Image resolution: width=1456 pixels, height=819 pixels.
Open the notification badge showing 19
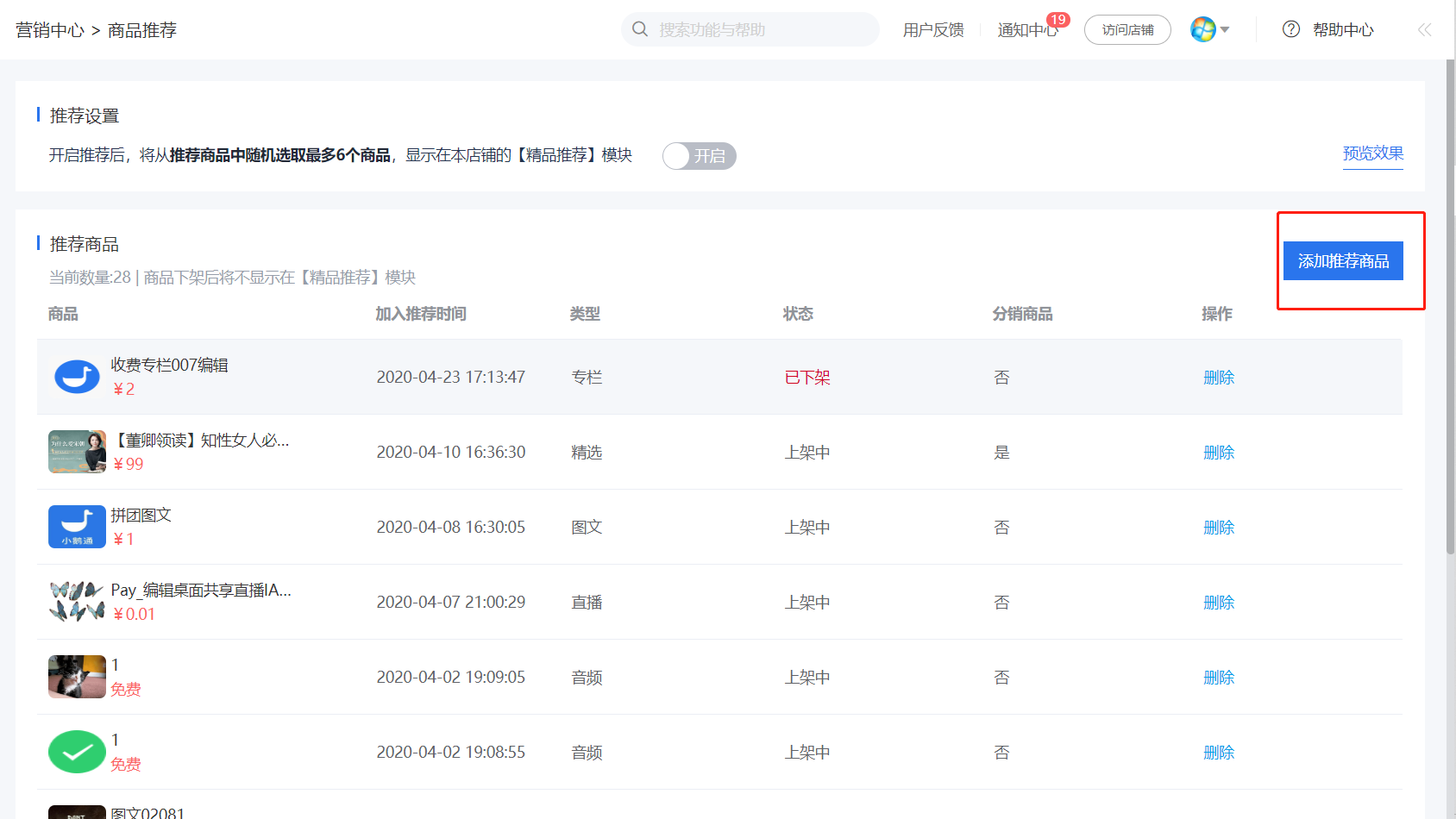click(1058, 20)
